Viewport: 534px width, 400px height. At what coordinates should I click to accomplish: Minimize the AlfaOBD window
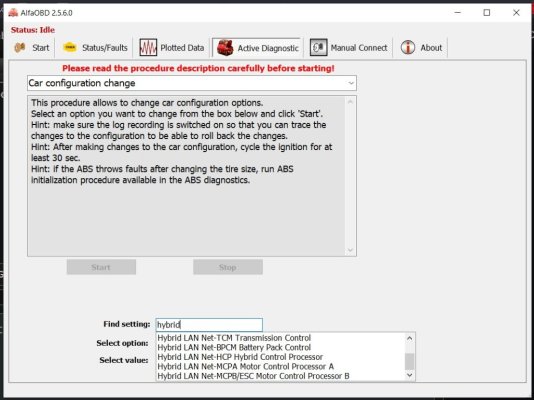[x=458, y=13]
